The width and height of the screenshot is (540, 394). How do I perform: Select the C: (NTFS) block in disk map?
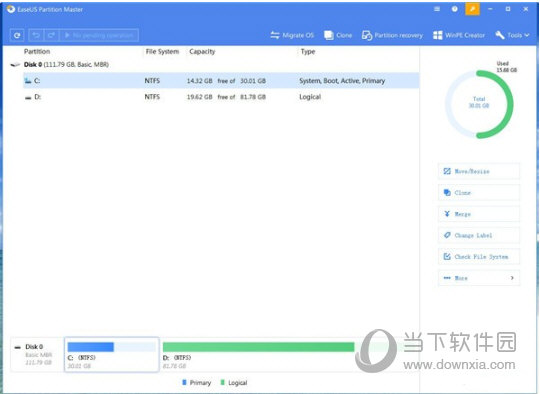(112, 354)
